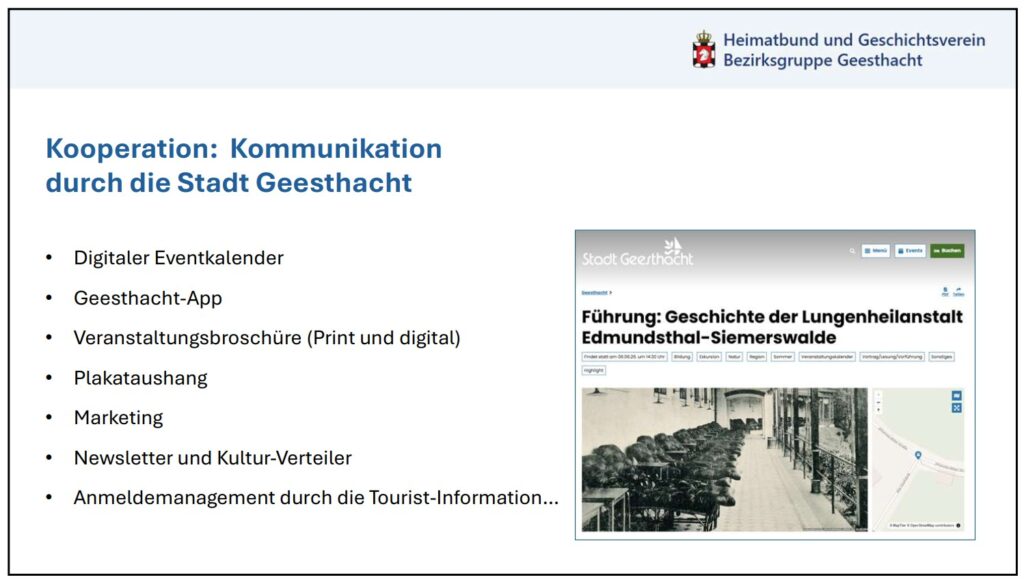Click the Veranstaltungskalender tag

827,357
